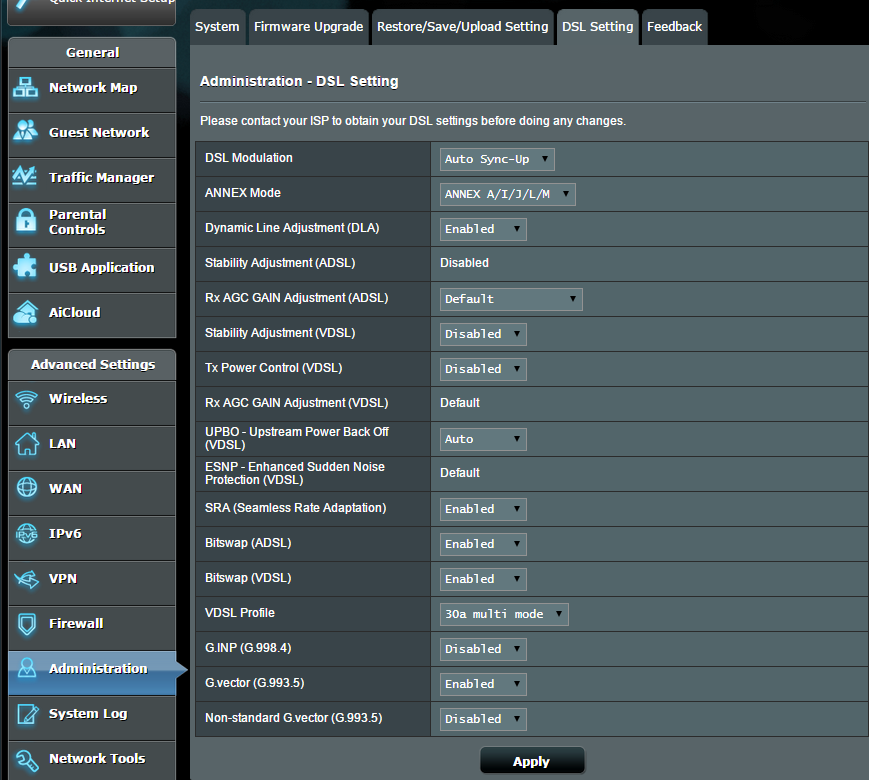Switch to the Firmware Upgrade tab
Image resolution: width=869 pixels, height=780 pixels.
[x=308, y=27]
